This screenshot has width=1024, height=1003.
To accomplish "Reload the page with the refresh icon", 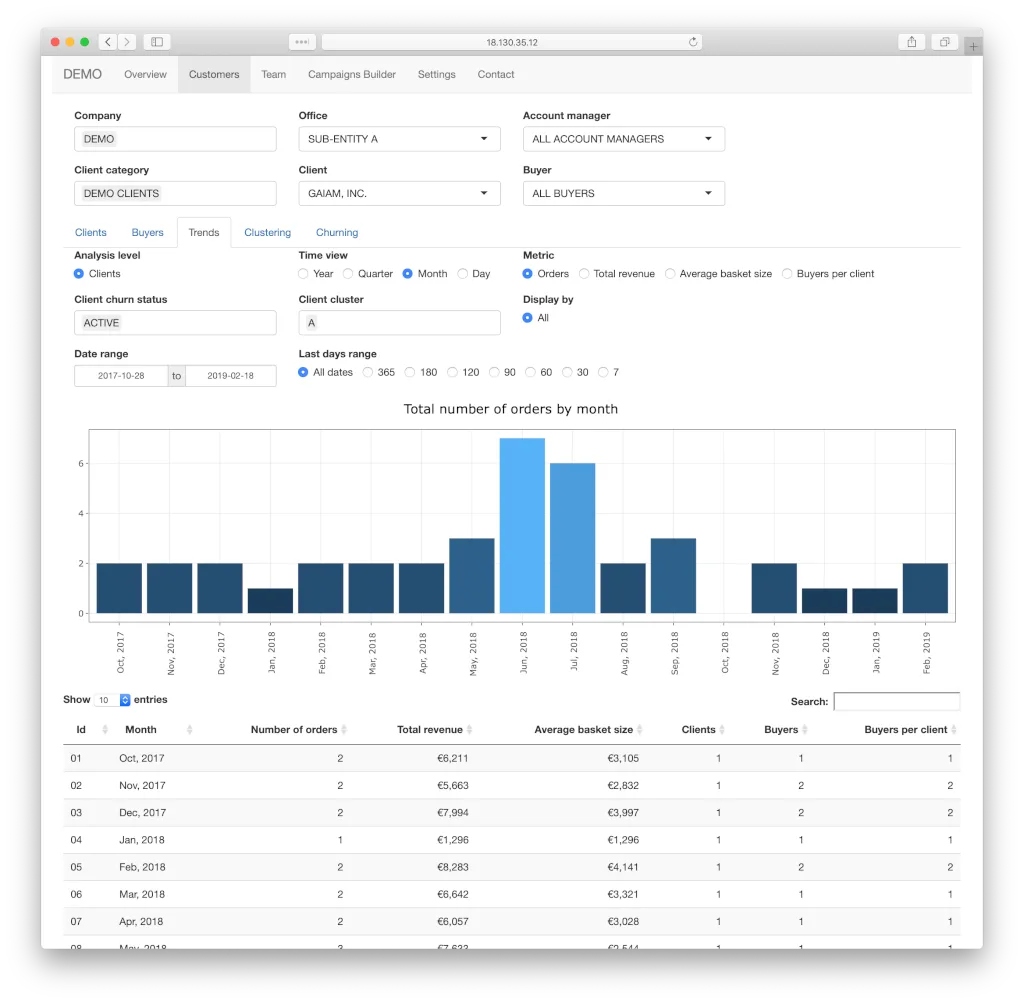I will pyautogui.click(x=693, y=42).
